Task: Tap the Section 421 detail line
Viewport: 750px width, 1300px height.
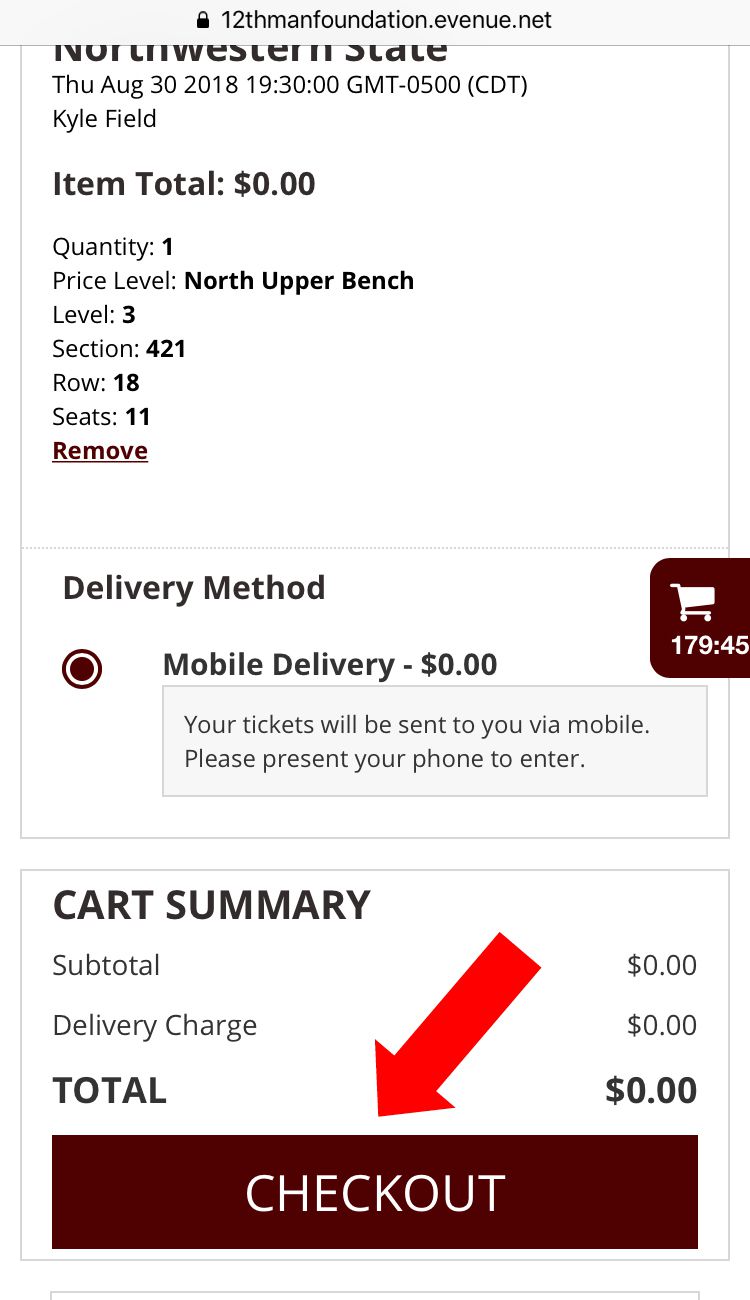Action: (x=119, y=349)
